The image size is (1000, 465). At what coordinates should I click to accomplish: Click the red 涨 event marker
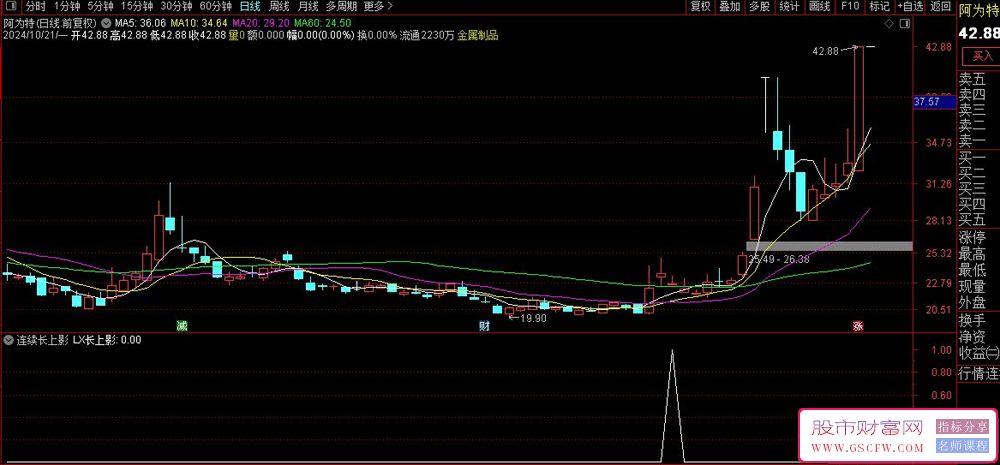click(x=858, y=326)
